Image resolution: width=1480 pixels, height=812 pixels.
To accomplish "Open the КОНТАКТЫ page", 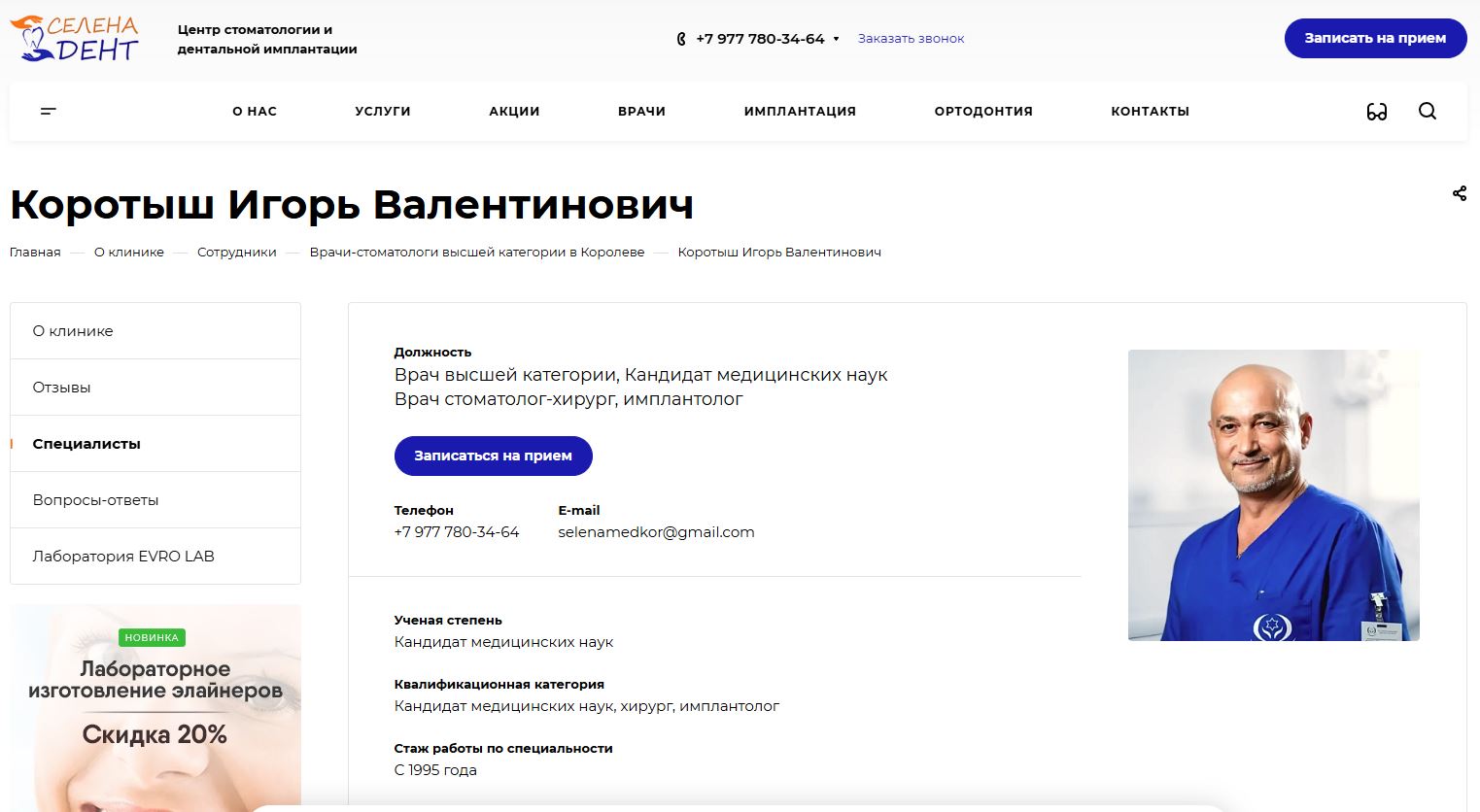I will coord(1151,111).
